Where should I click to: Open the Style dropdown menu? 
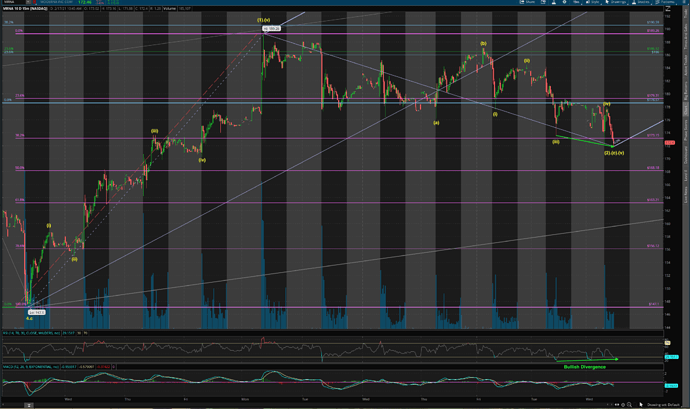[x=591, y=2]
